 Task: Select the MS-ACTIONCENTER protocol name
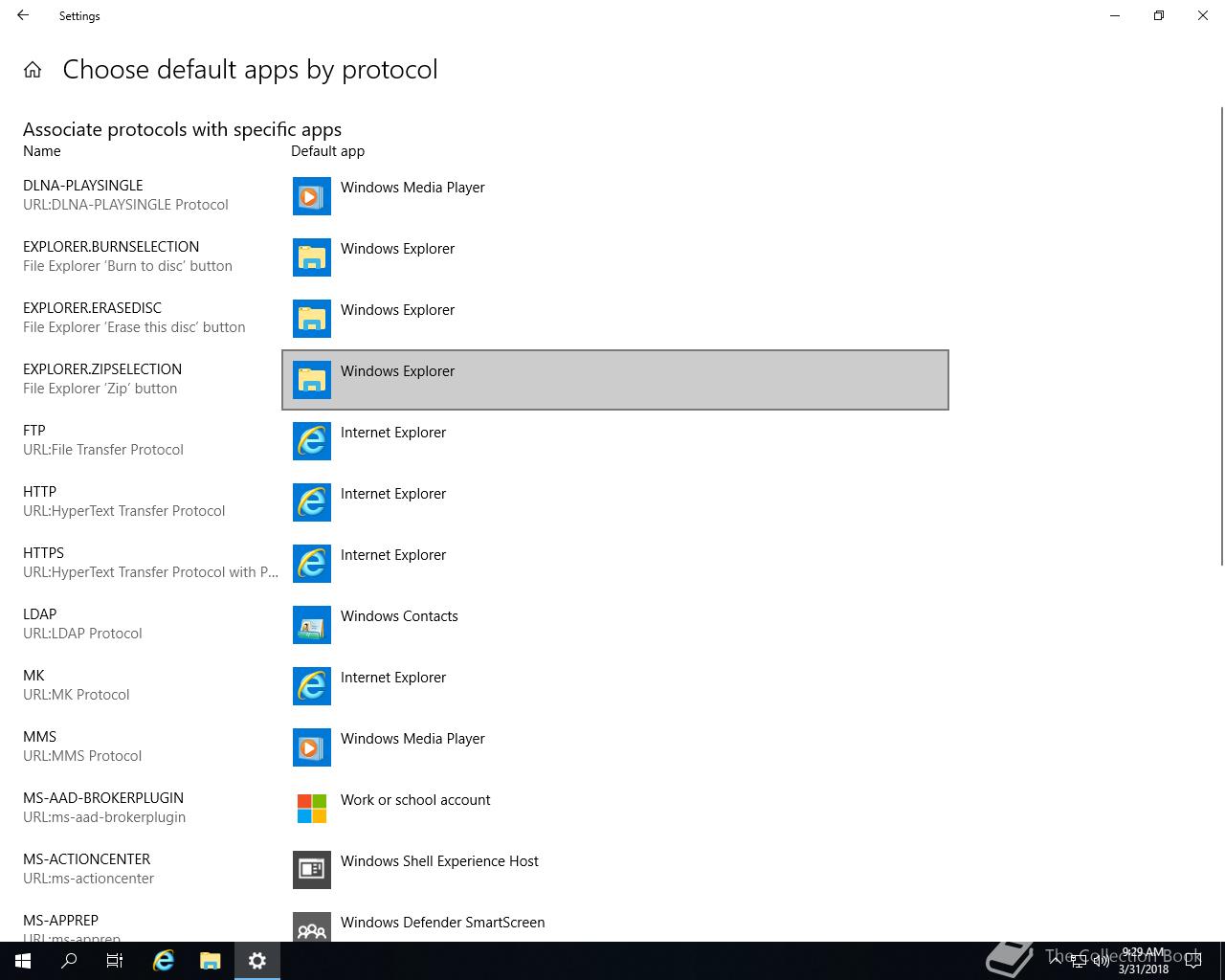(x=86, y=859)
